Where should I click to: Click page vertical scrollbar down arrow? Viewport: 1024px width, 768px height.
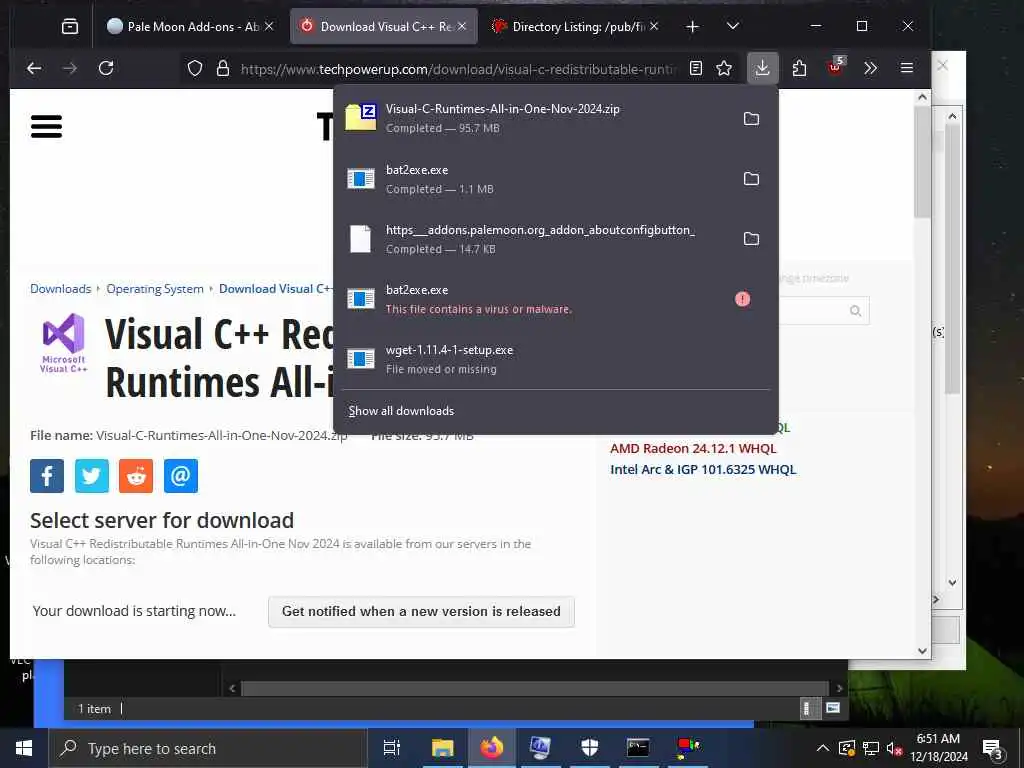pyautogui.click(x=922, y=650)
